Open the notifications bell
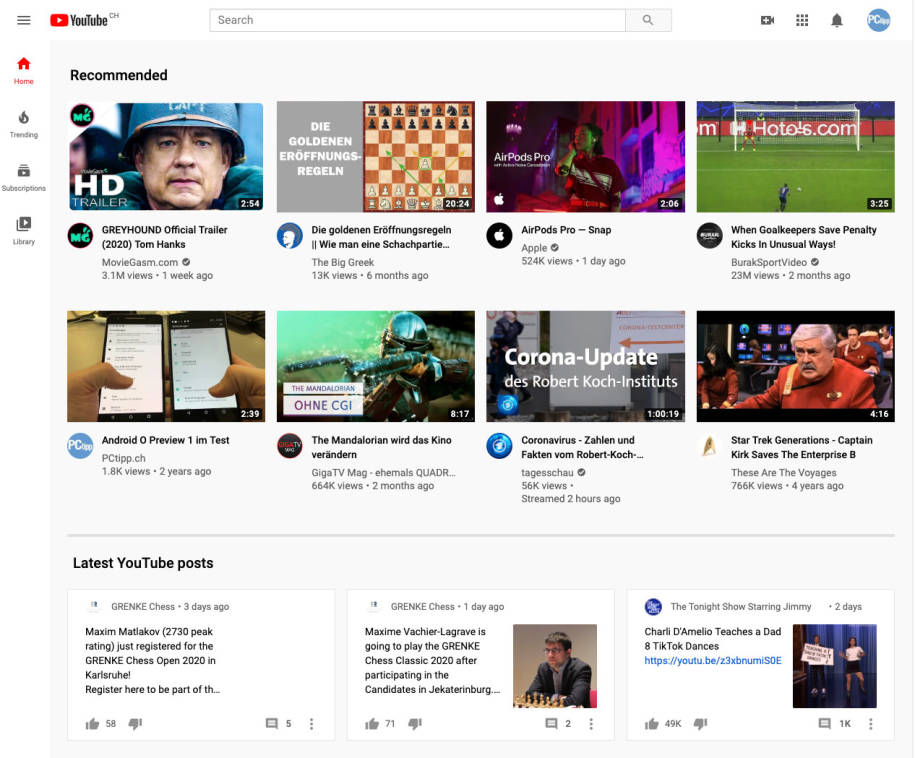Viewport: 915px width, 758px height. [x=836, y=20]
